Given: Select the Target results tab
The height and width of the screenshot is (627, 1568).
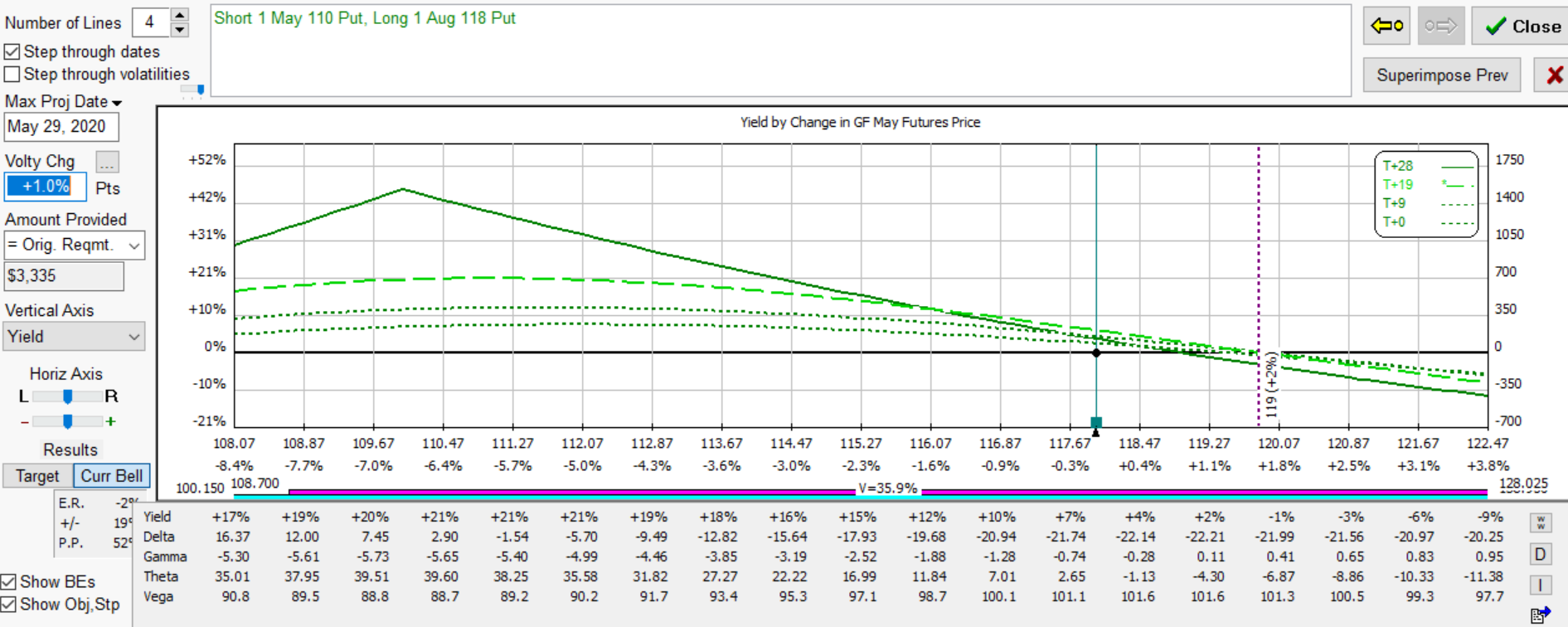Looking at the screenshot, I should 37,476.
